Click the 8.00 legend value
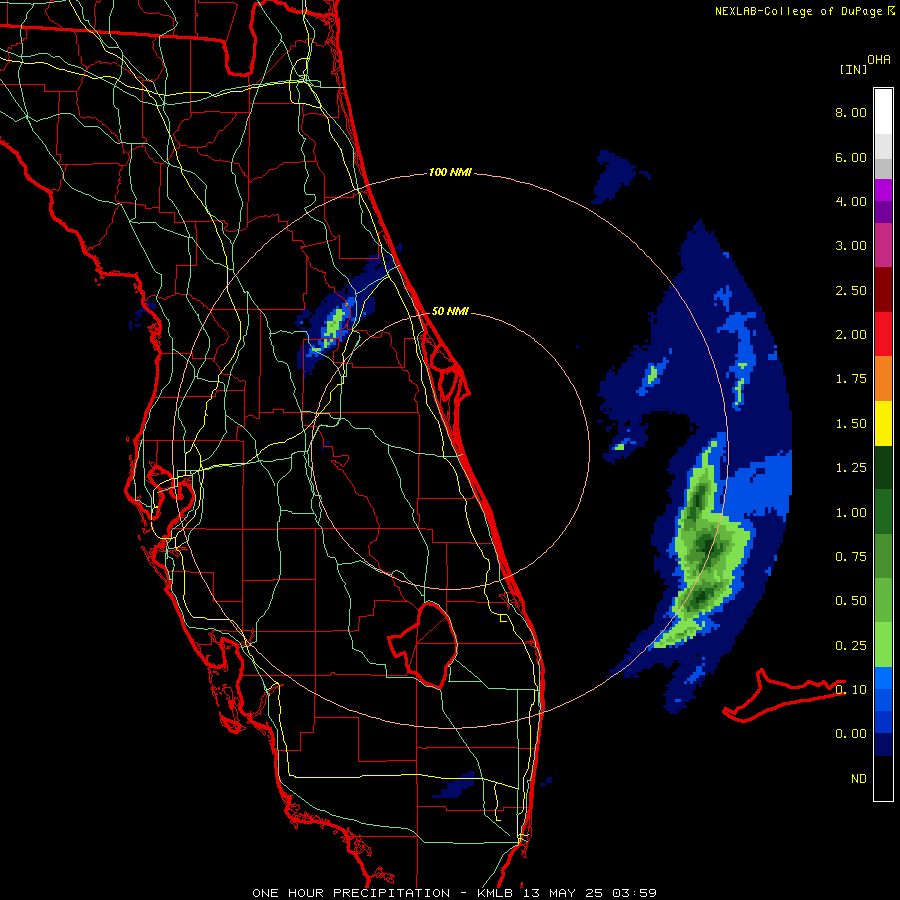The image size is (900, 900). 851,112
